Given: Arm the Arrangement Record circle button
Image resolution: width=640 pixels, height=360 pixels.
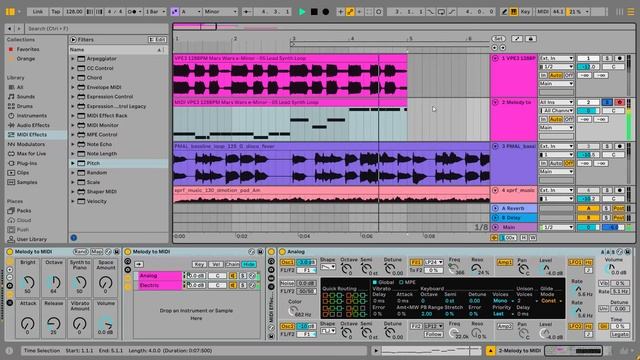Looking at the screenshot, I should pos(325,12).
